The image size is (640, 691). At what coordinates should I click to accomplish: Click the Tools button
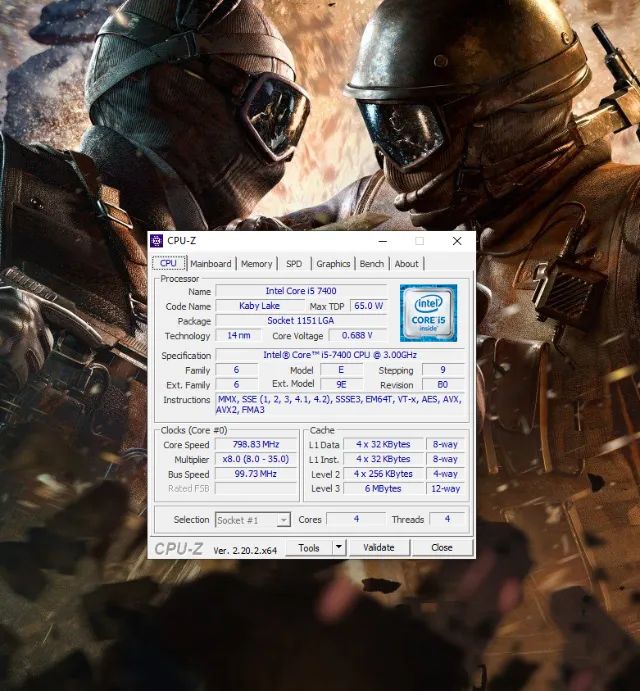click(x=309, y=547)
